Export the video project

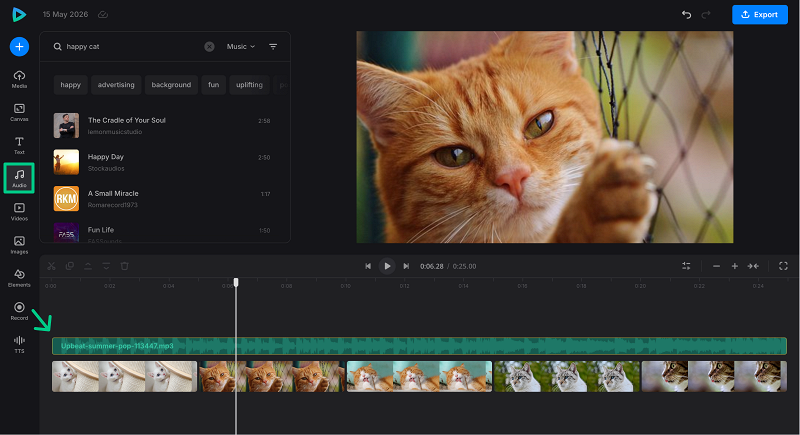[x=760, y=15]
